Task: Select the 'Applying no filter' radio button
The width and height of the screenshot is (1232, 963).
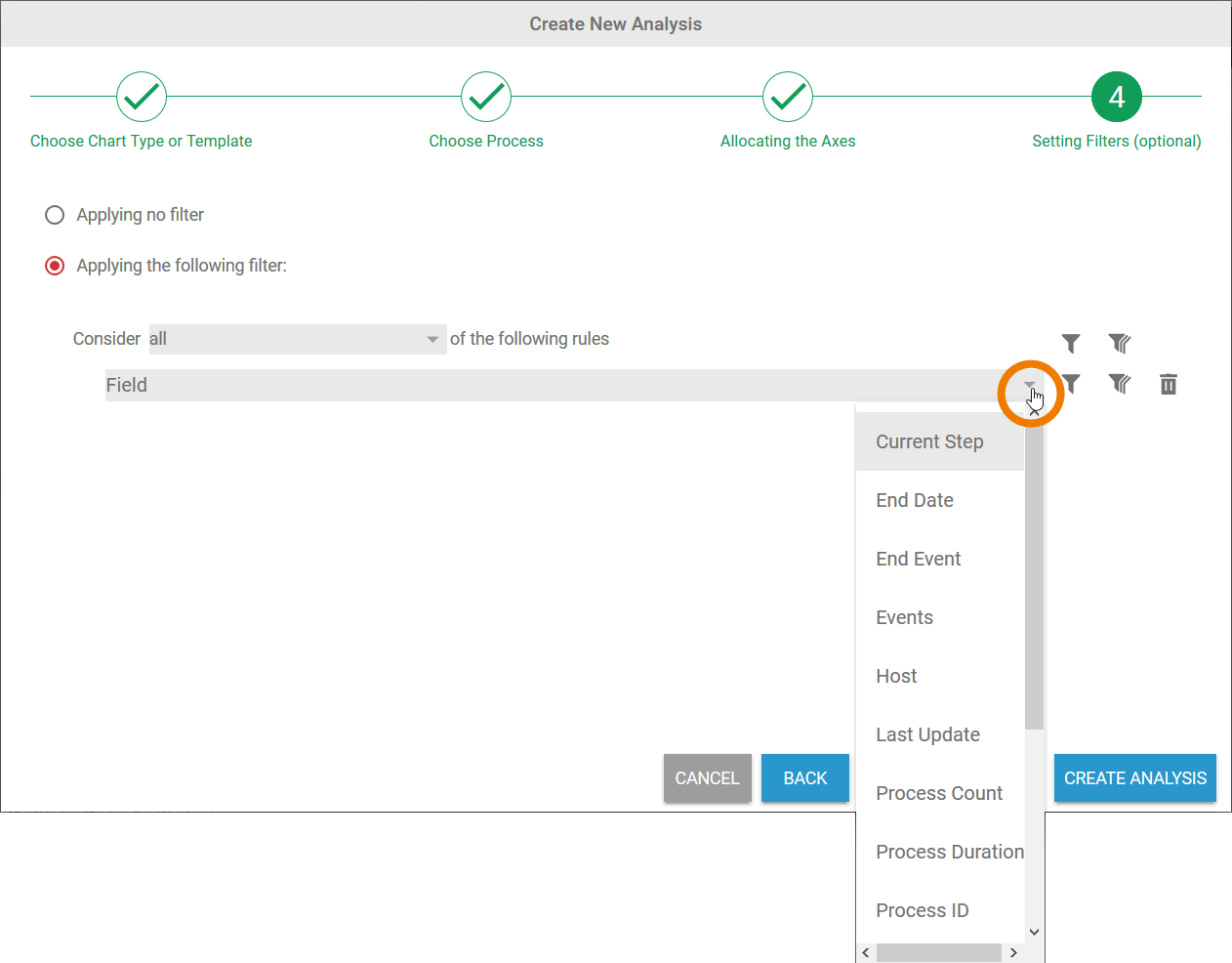Action: [x=55, y=215]
